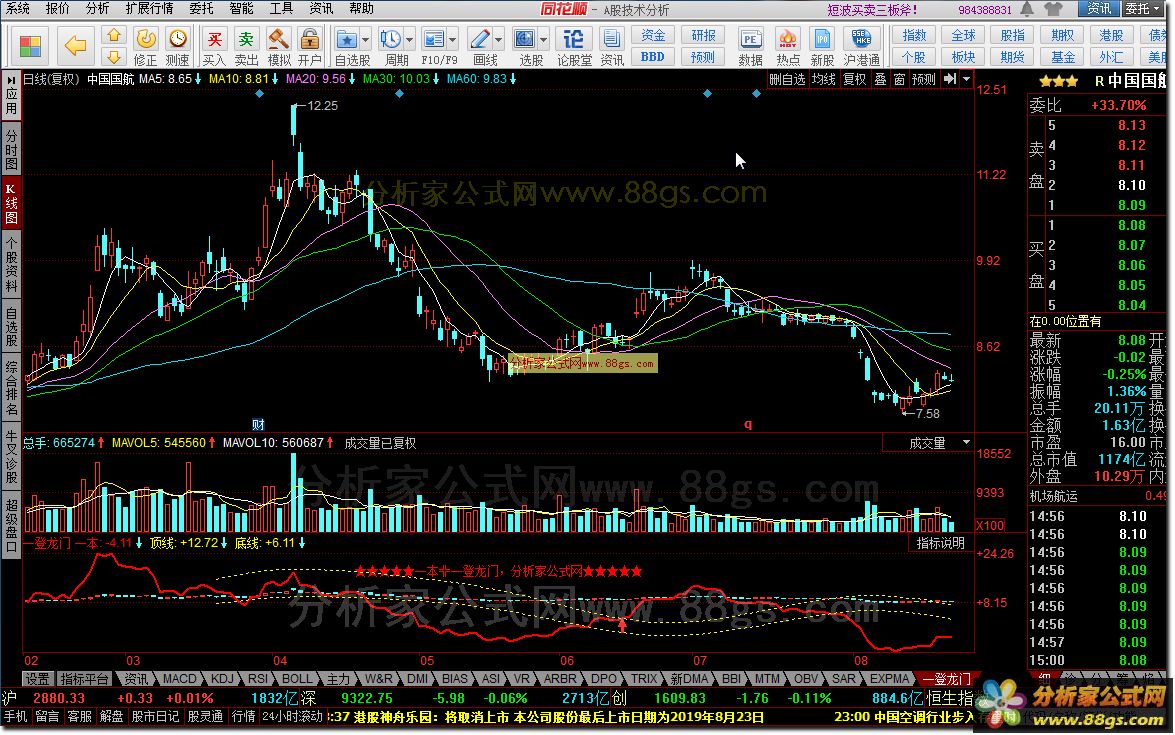
Task: Open the 智能 menu
Action: [x=241, y=8]
